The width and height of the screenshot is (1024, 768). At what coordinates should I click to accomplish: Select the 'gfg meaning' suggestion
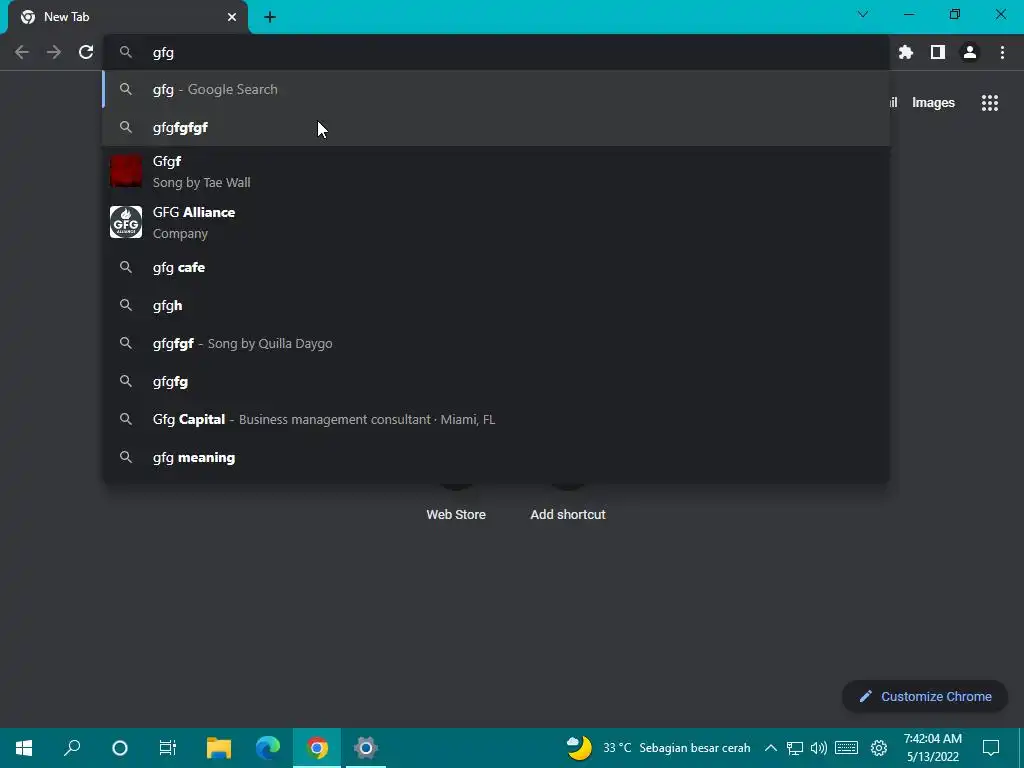(496, 457)
